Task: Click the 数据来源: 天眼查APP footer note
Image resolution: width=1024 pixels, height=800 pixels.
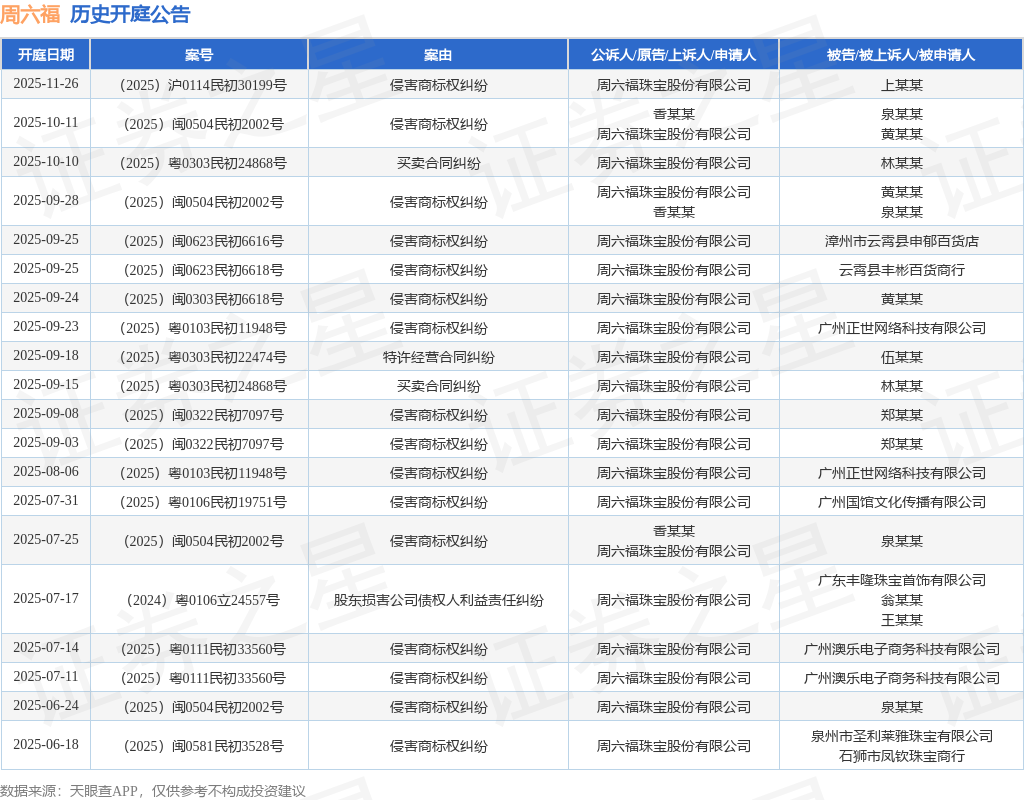Action: point(153,791)
